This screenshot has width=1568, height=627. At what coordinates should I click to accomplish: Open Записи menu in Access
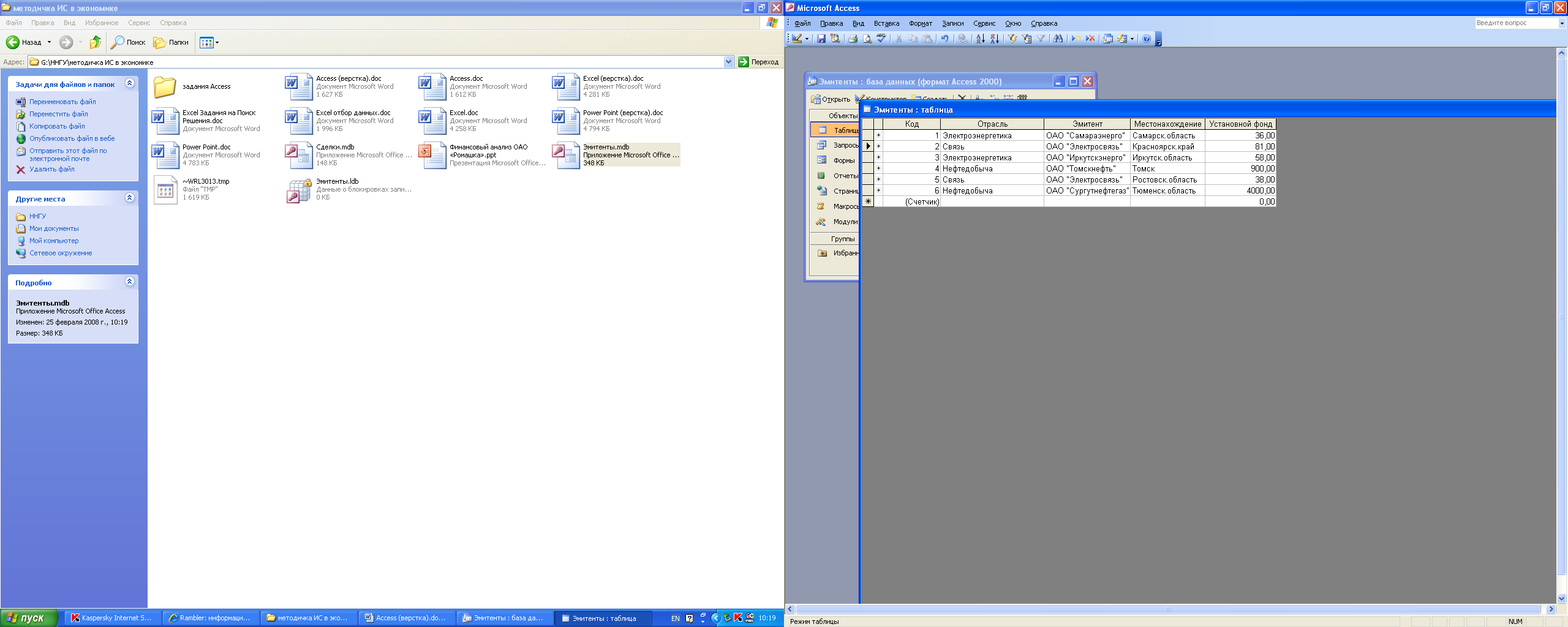click(x=952, y=23)
